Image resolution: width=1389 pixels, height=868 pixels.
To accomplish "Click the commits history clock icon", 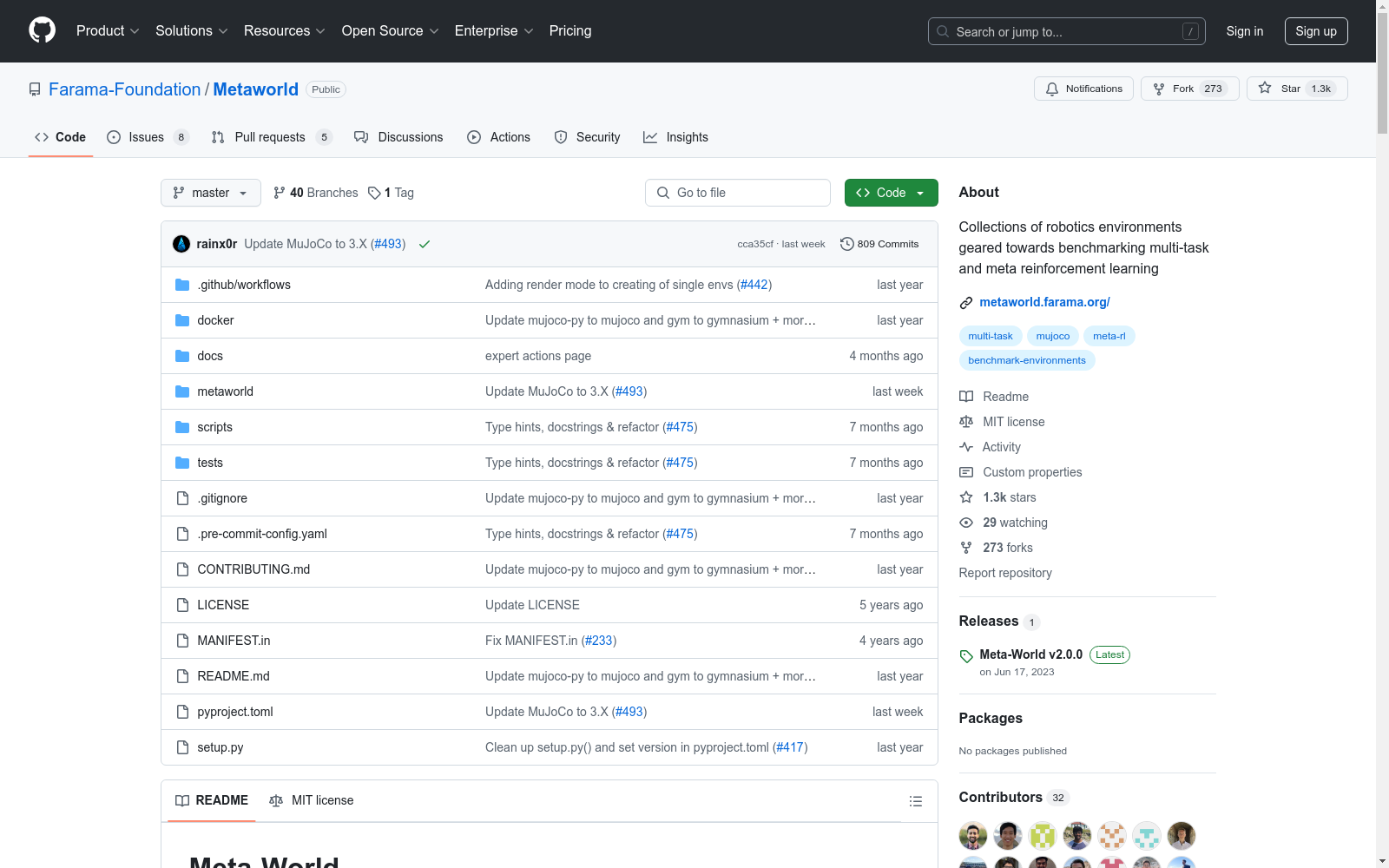I will 847,244.
